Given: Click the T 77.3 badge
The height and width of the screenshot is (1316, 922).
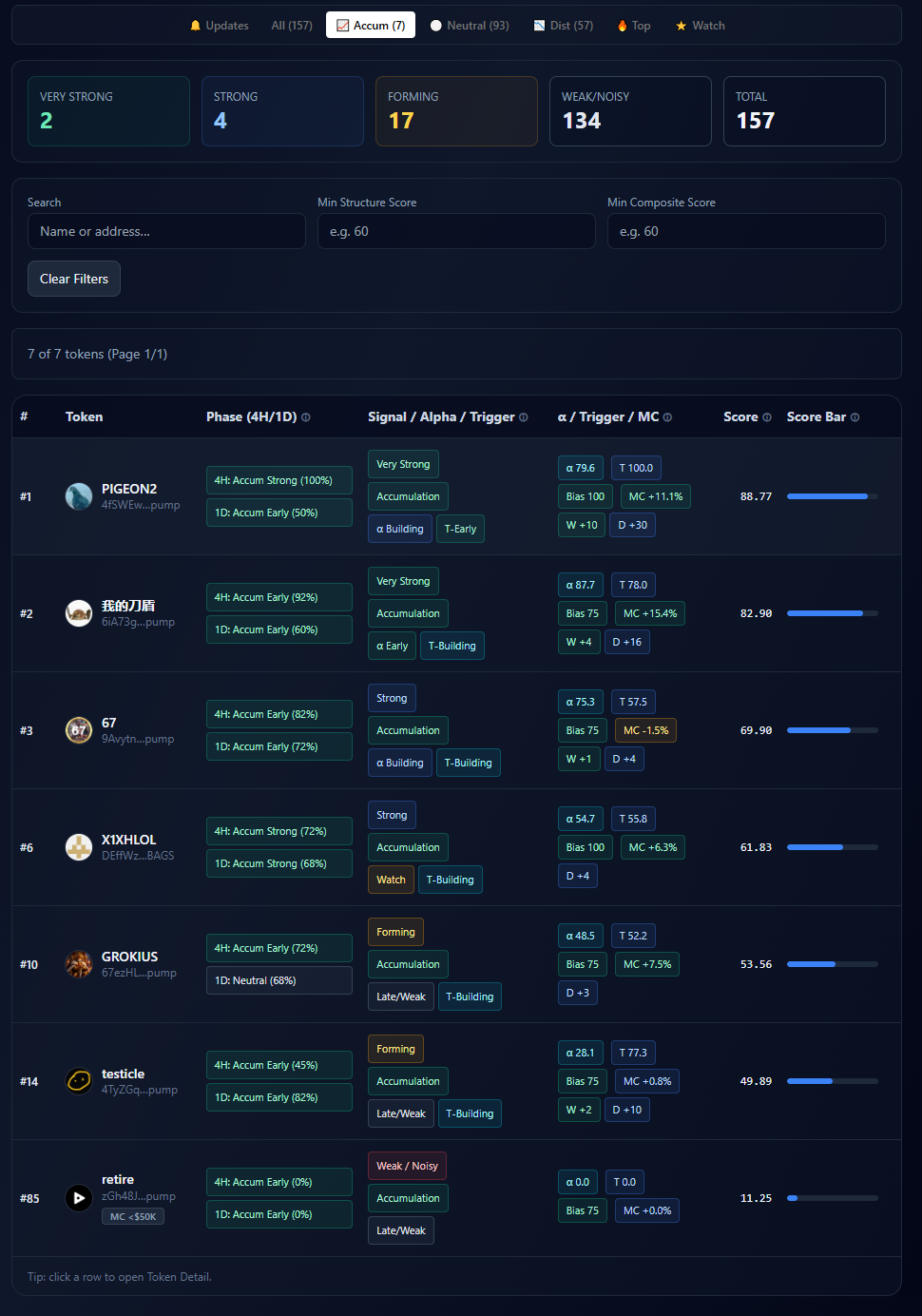Looking at the screenshot, I should [x=633, y=1053].
